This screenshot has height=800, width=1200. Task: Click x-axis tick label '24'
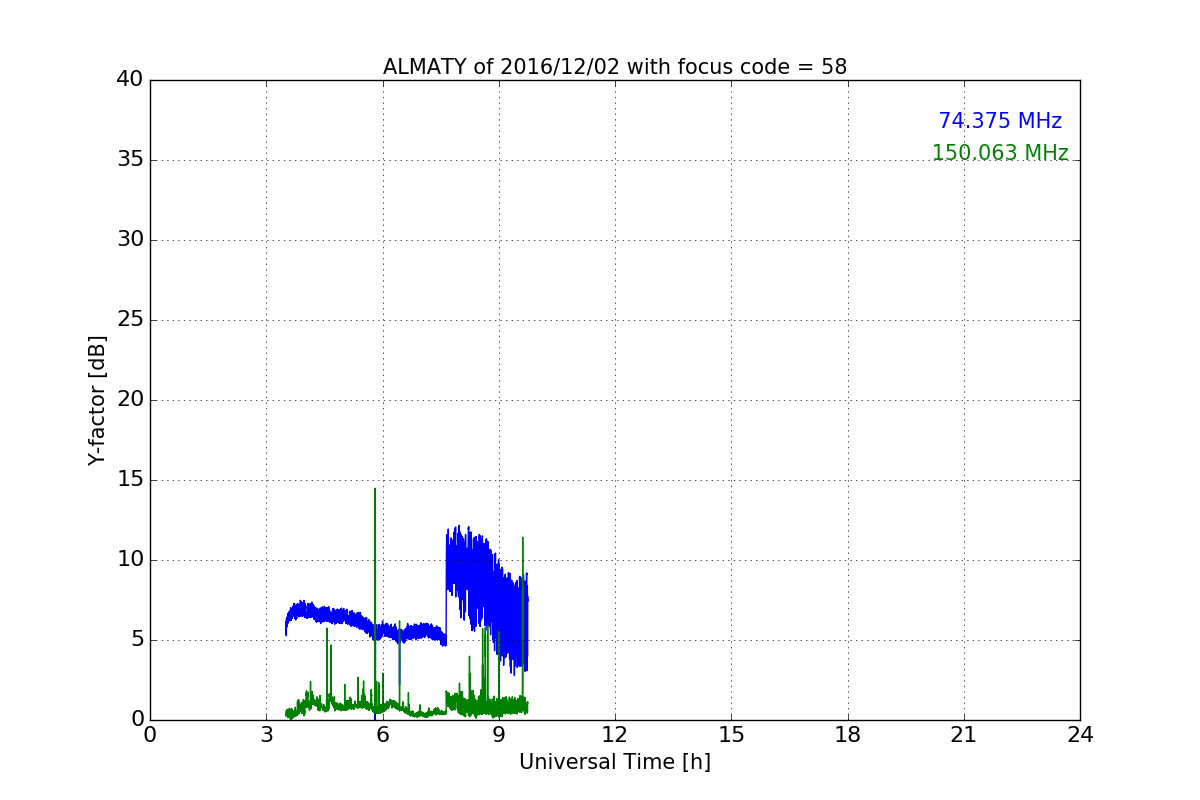tap(1080, 735)
